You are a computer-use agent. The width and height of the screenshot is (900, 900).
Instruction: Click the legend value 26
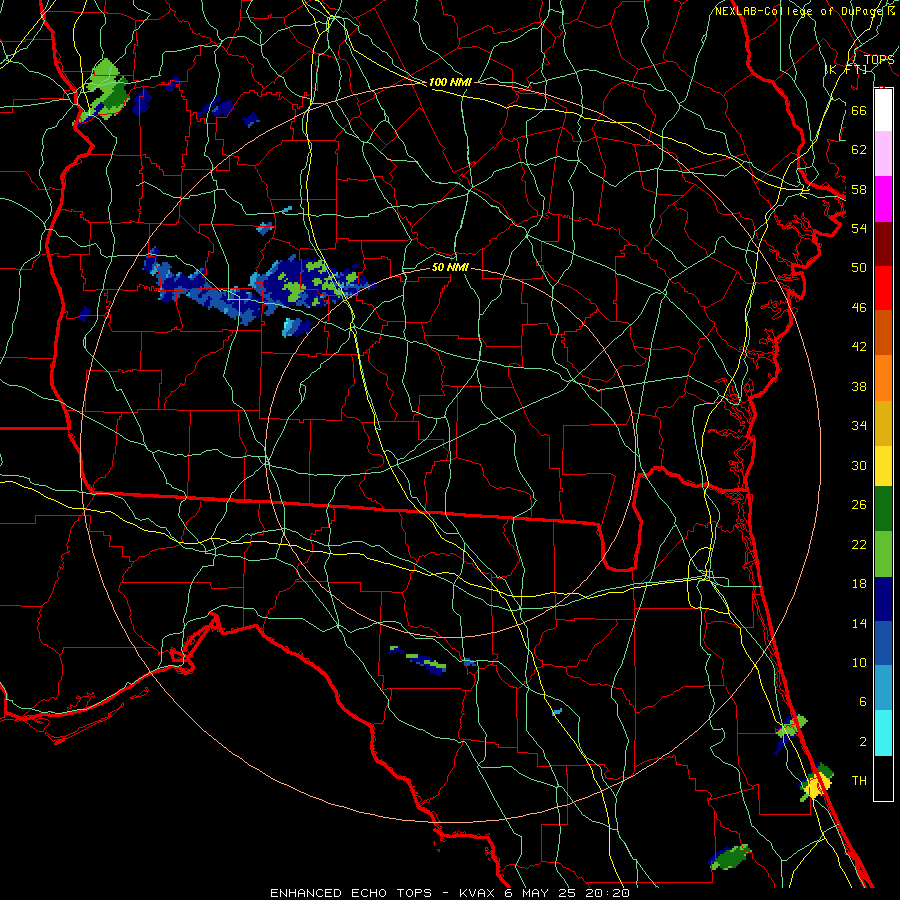point(859,505)
